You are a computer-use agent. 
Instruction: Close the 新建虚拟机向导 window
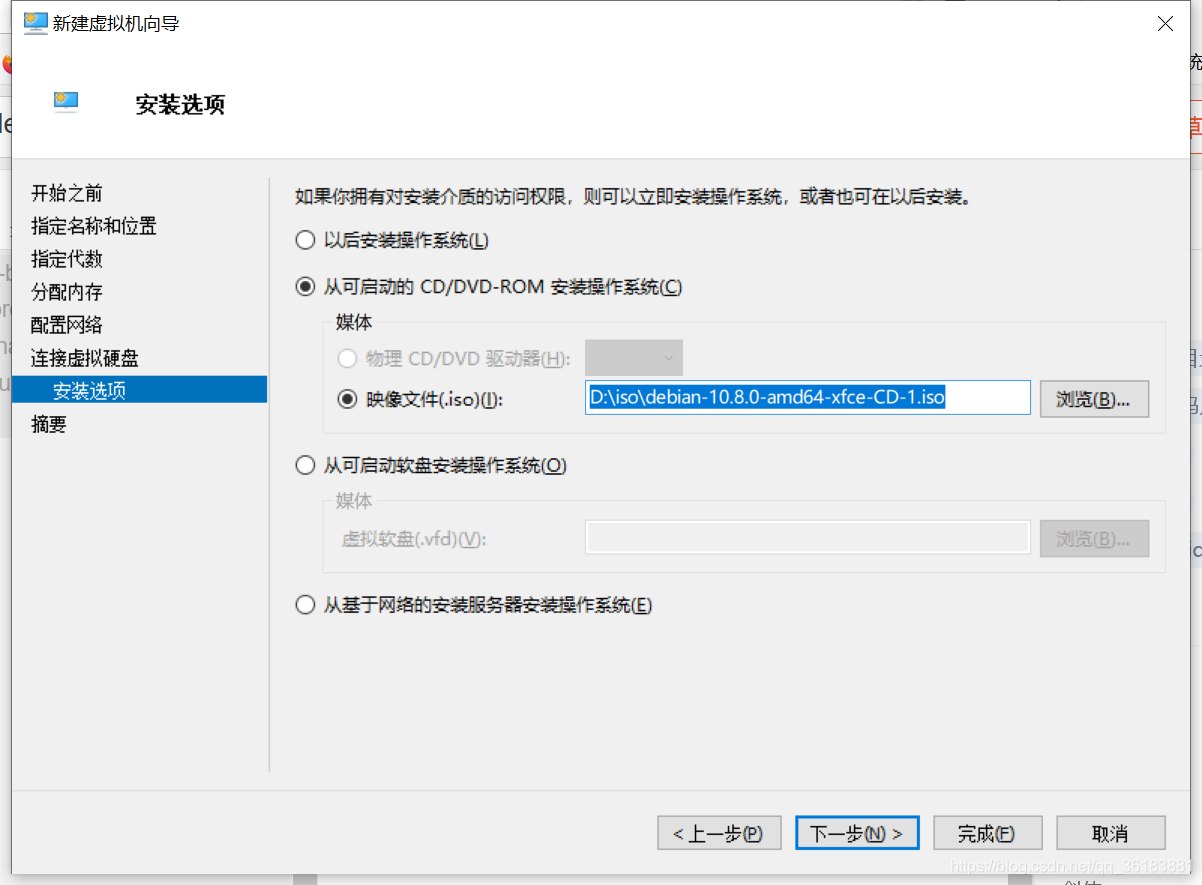pyautogui.click(x=1165, y=24)
